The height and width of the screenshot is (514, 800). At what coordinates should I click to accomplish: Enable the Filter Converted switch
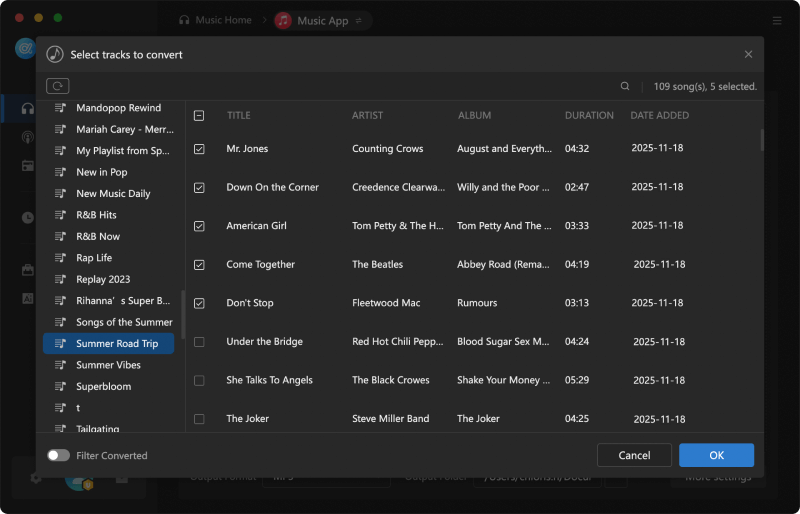59,455
